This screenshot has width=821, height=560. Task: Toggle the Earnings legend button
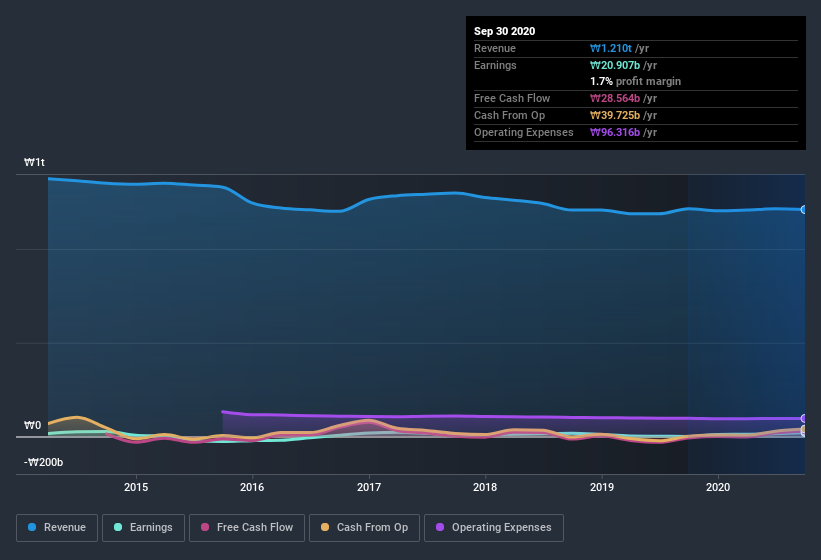(143, 528)
